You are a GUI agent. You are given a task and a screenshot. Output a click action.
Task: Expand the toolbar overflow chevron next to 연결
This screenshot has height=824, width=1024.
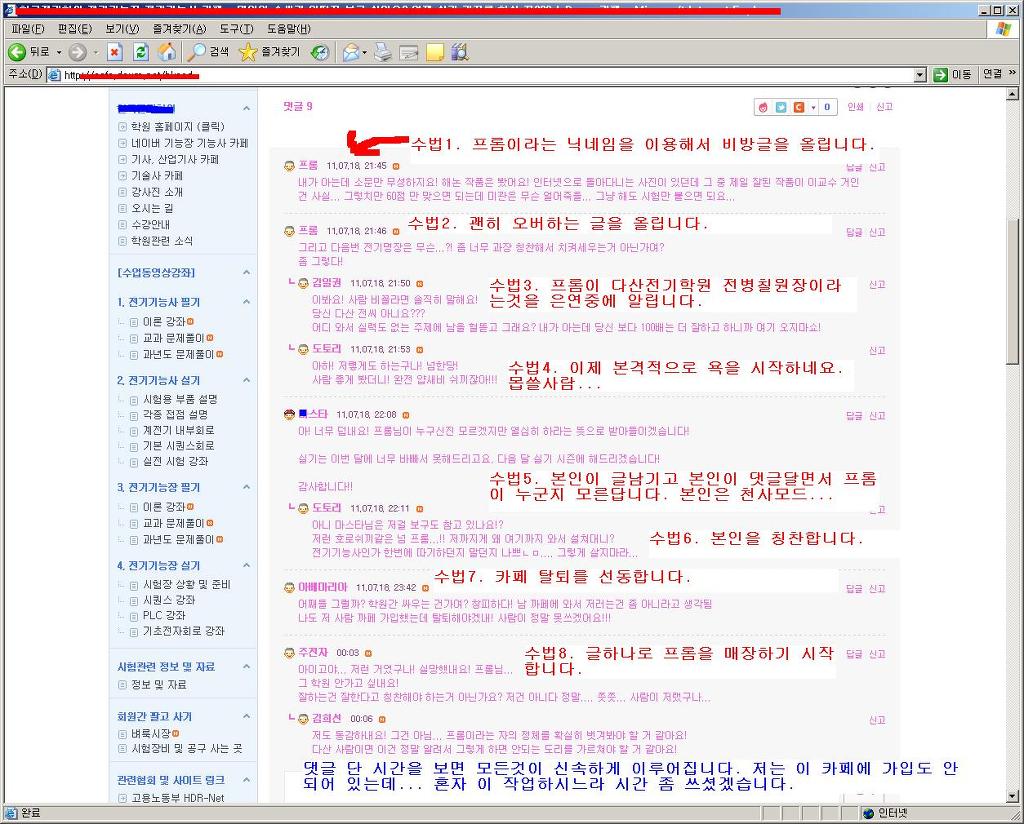[1012, 73]
